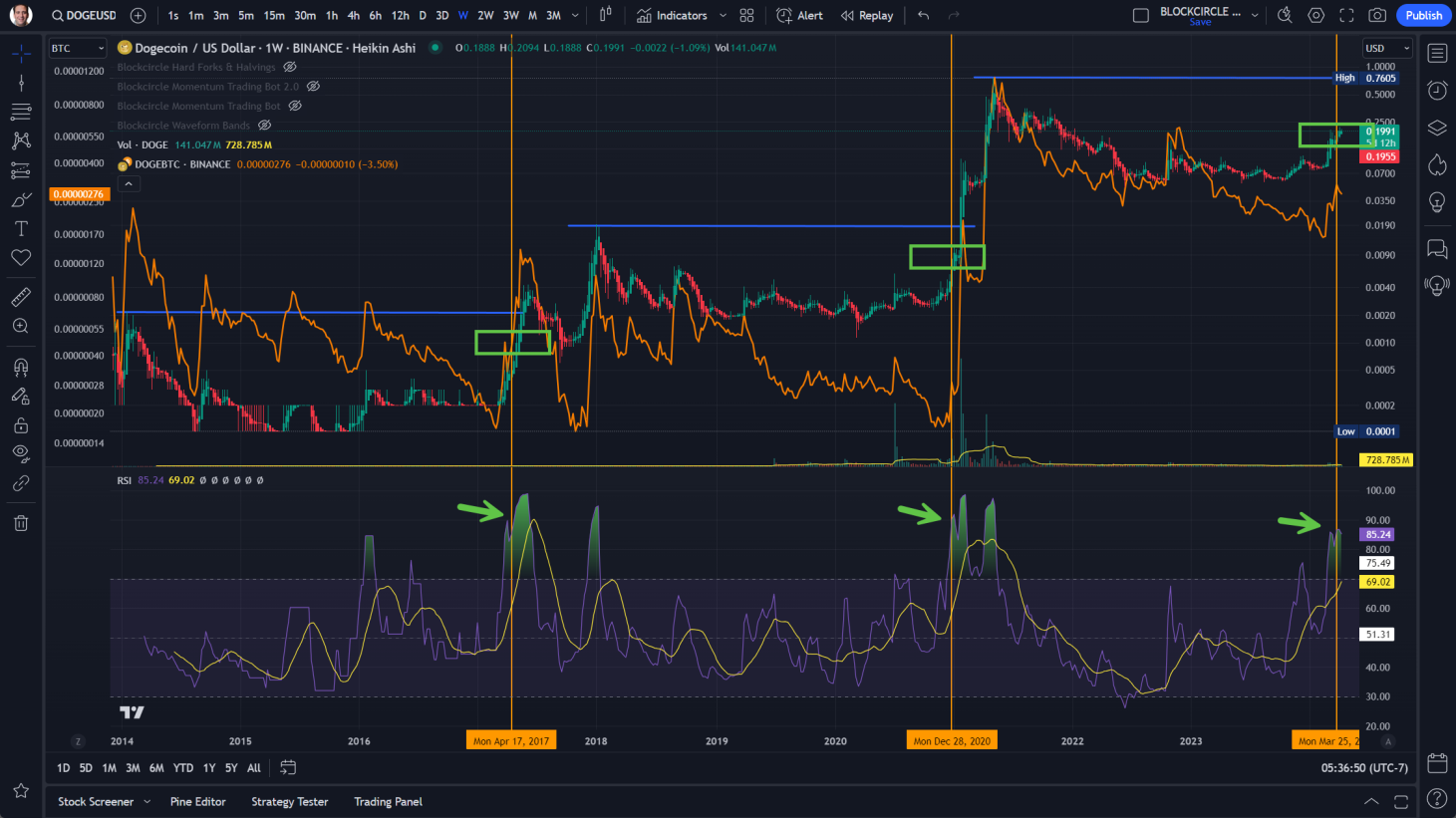Open the Strategy Tester tab

coord(290,801)
